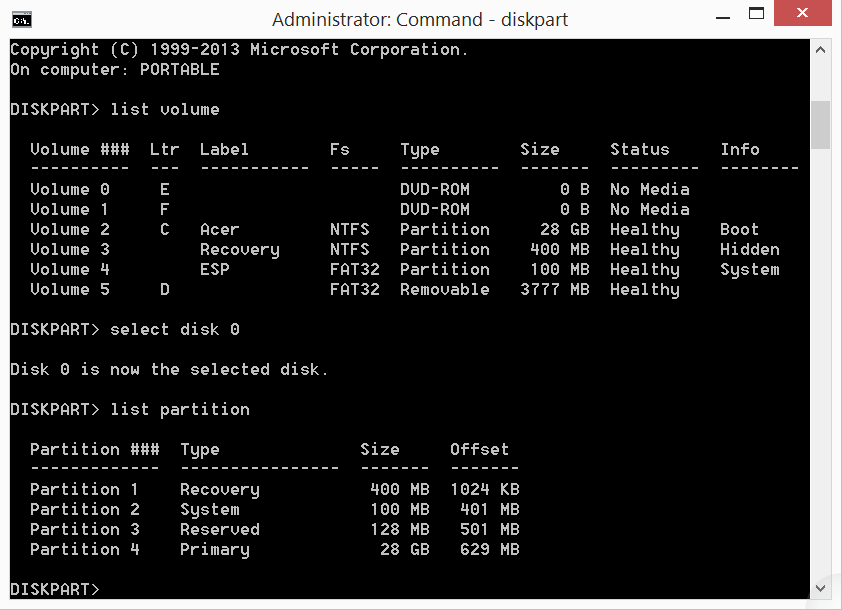Click the scrollbar up arrow

point(822,48)
